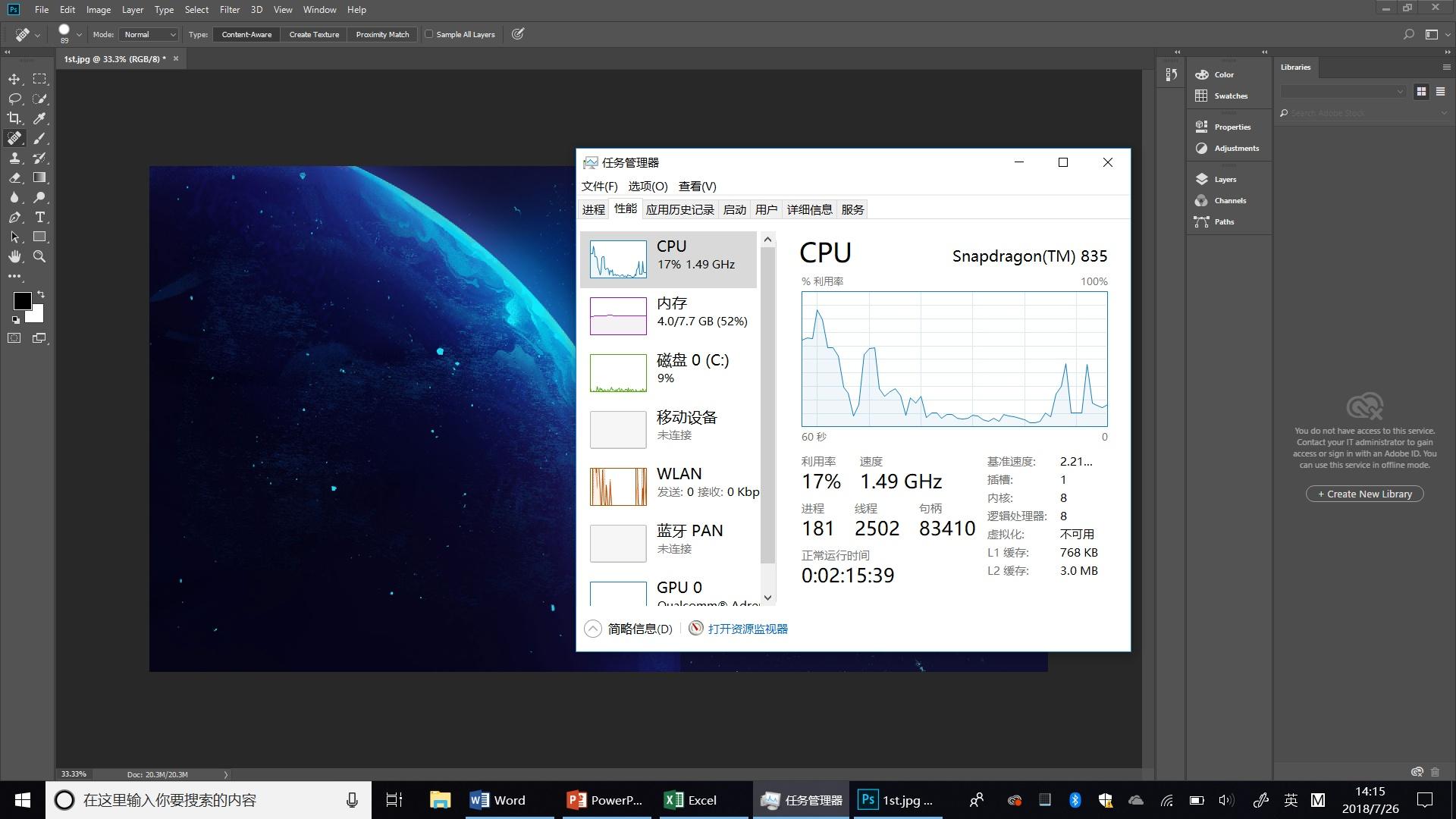Image resolution: width=1456 pixels, height=819 pixels.
Task: Select the Move tool
Action: click(x=14, y=79)
